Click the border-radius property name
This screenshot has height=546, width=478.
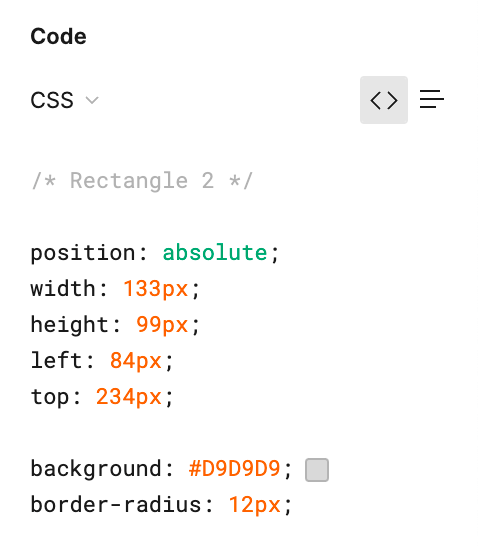point(116,505)
